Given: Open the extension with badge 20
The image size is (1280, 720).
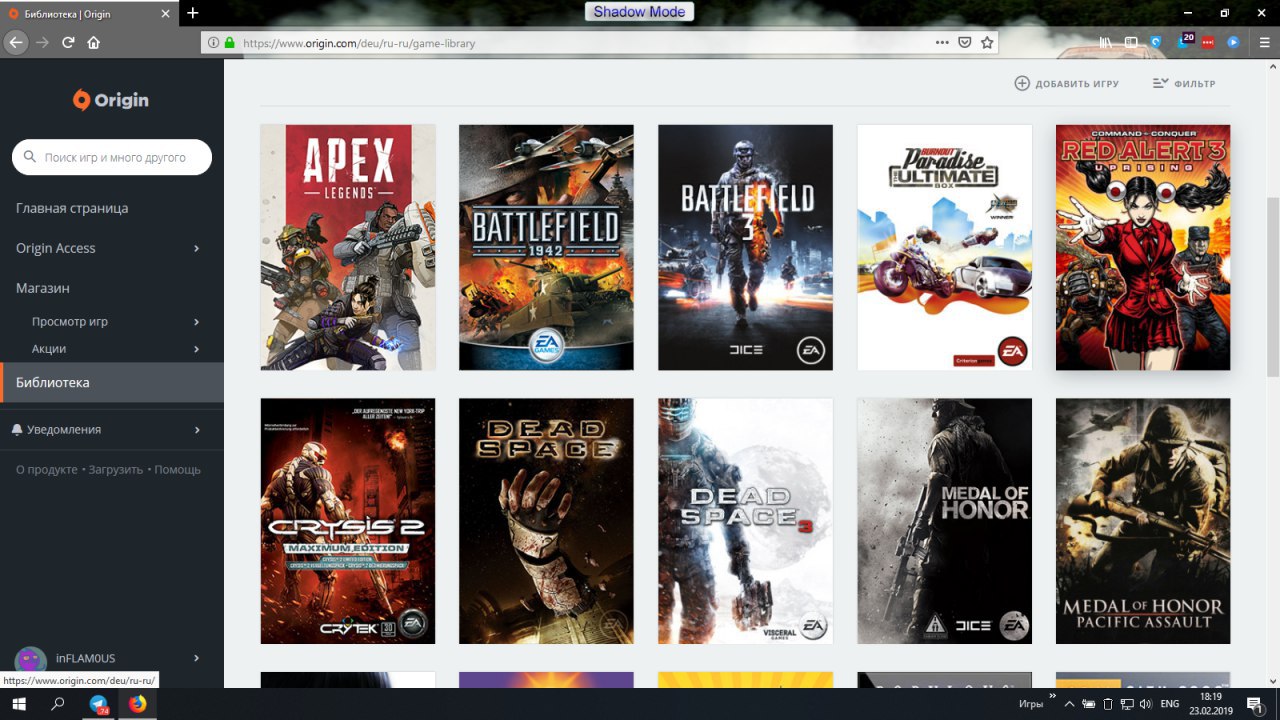Looking at the screenshot, I should (1184, 41).
